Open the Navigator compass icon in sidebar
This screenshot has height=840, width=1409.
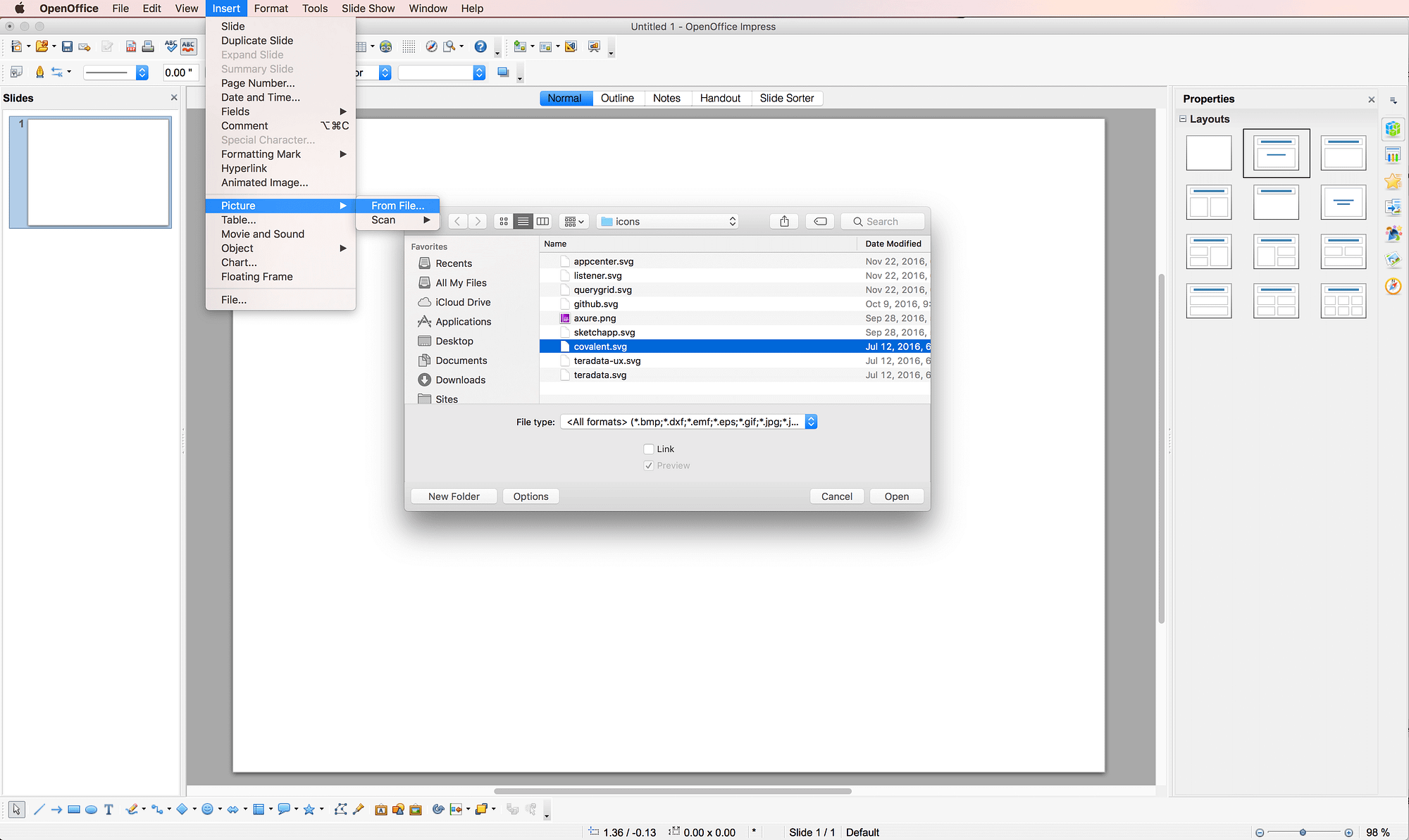point(1393,286)
